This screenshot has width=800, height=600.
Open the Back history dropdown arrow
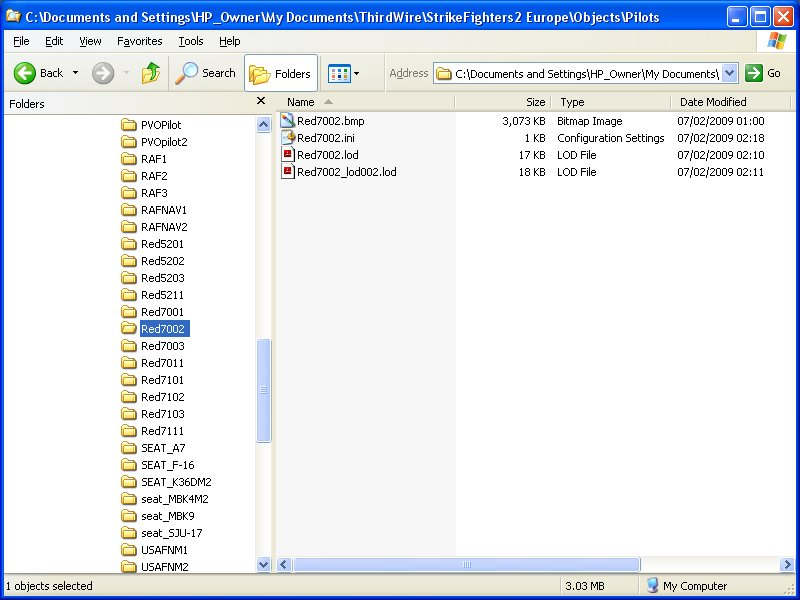(76, 73)
